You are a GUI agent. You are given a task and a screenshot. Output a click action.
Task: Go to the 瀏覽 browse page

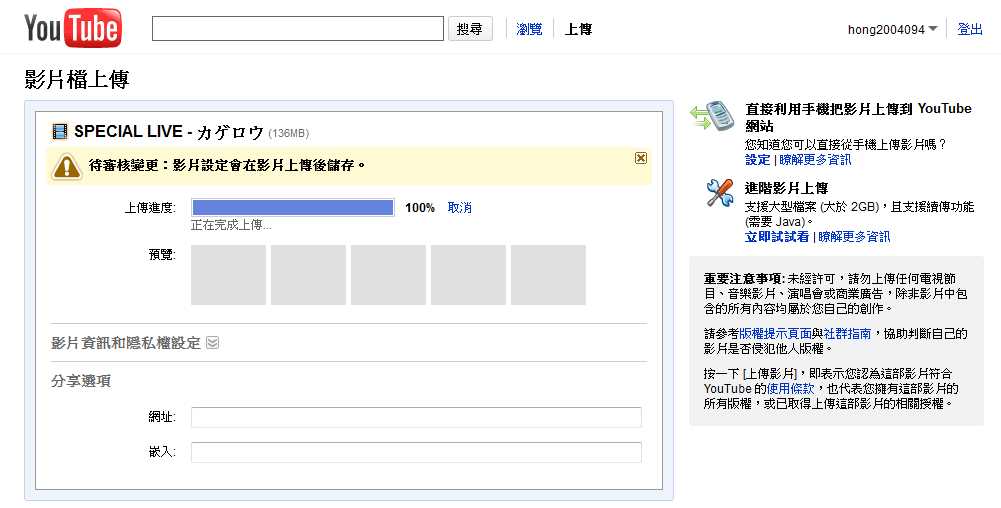pos(529,29)
